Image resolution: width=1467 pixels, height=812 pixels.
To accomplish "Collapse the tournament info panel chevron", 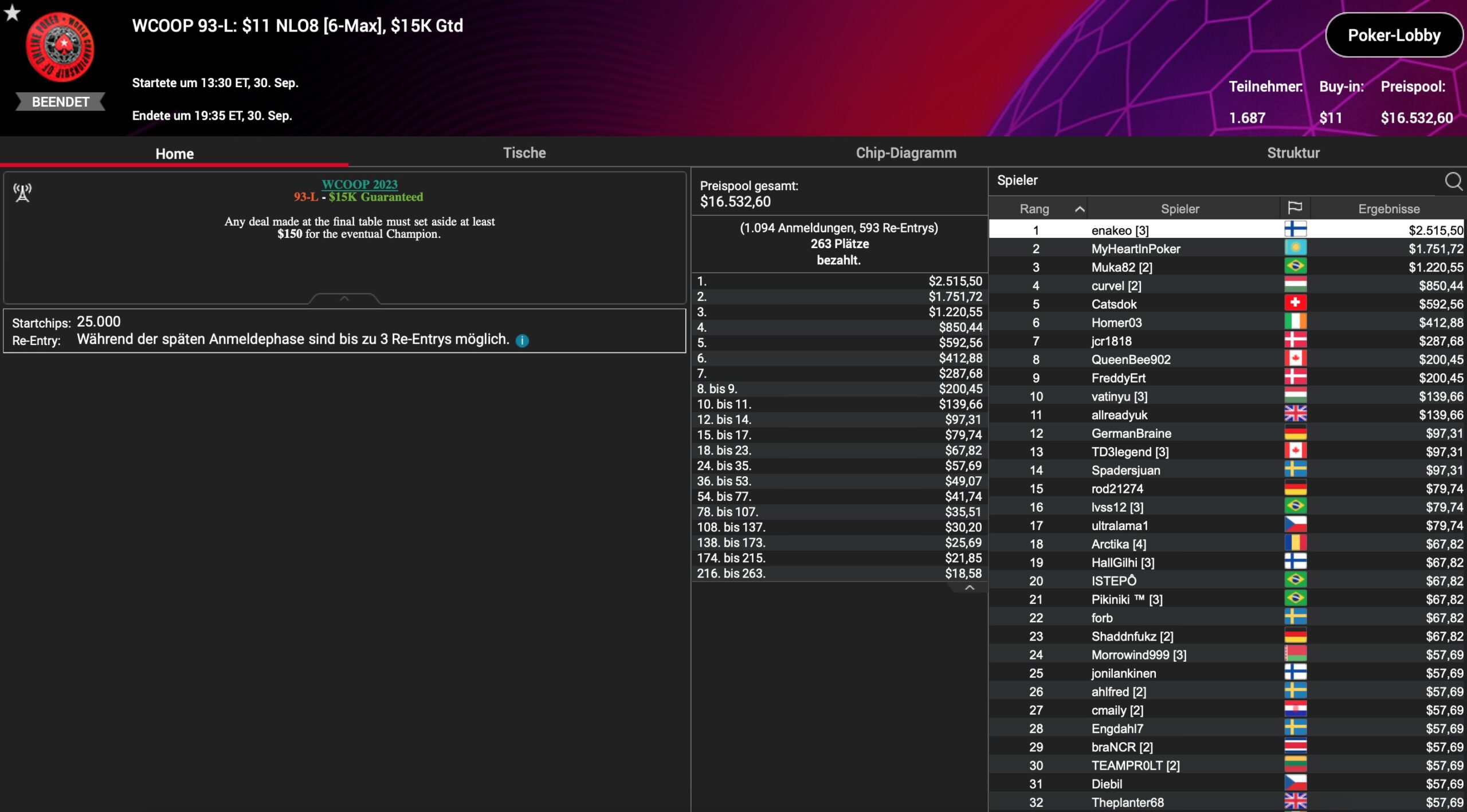I will click(x=344, y=299).
